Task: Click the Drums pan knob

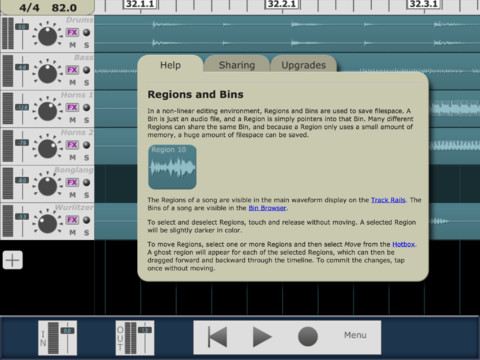Action: (47, 35)
